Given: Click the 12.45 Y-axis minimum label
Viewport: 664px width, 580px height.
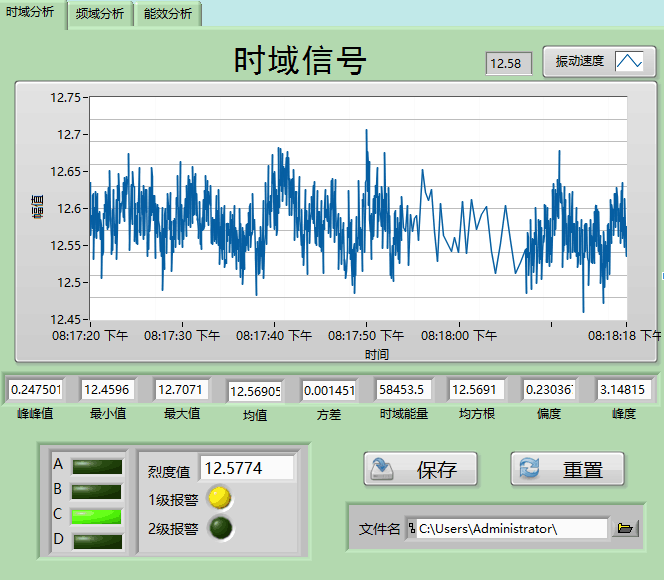Looking at the screenshot, I should [66, 319].
